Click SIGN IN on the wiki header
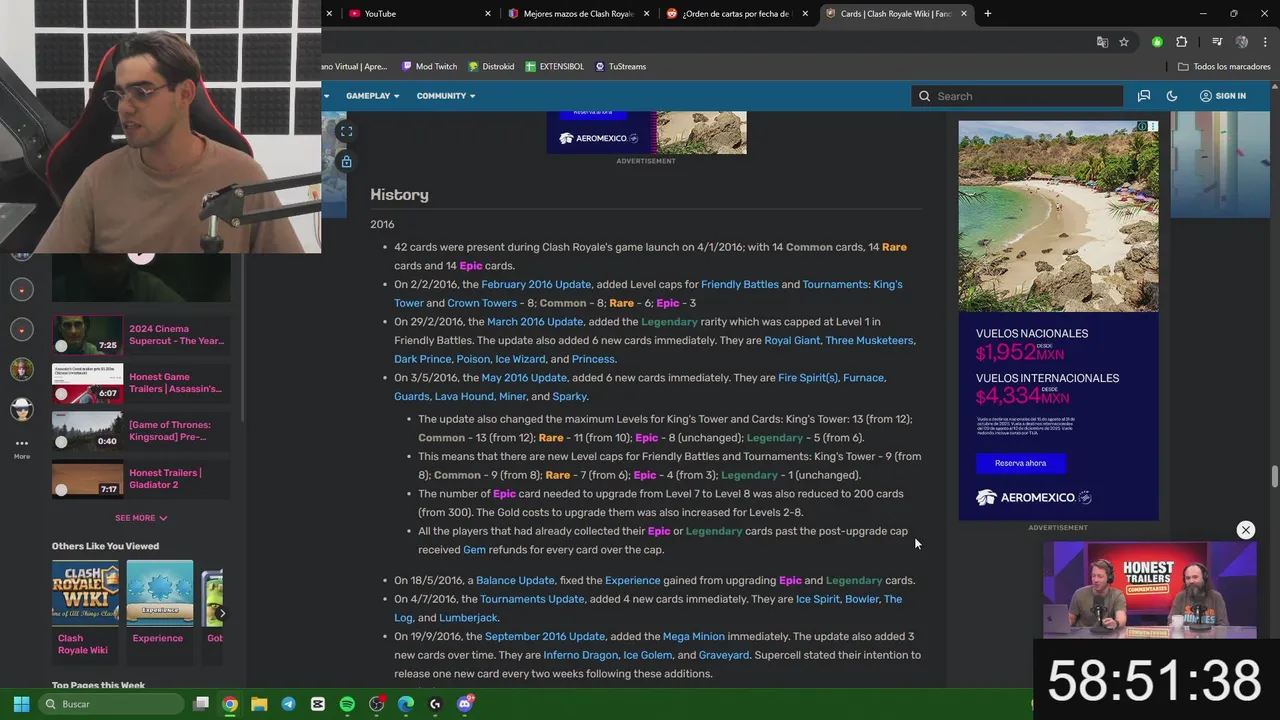This screenshot has width=1280, height=720. [1222, 96]
